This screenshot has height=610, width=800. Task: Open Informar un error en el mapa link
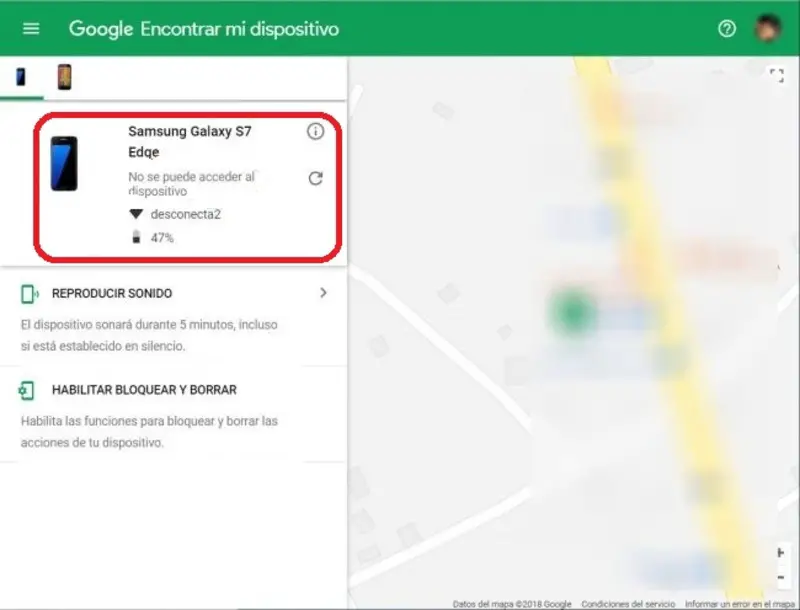point(740,604)
